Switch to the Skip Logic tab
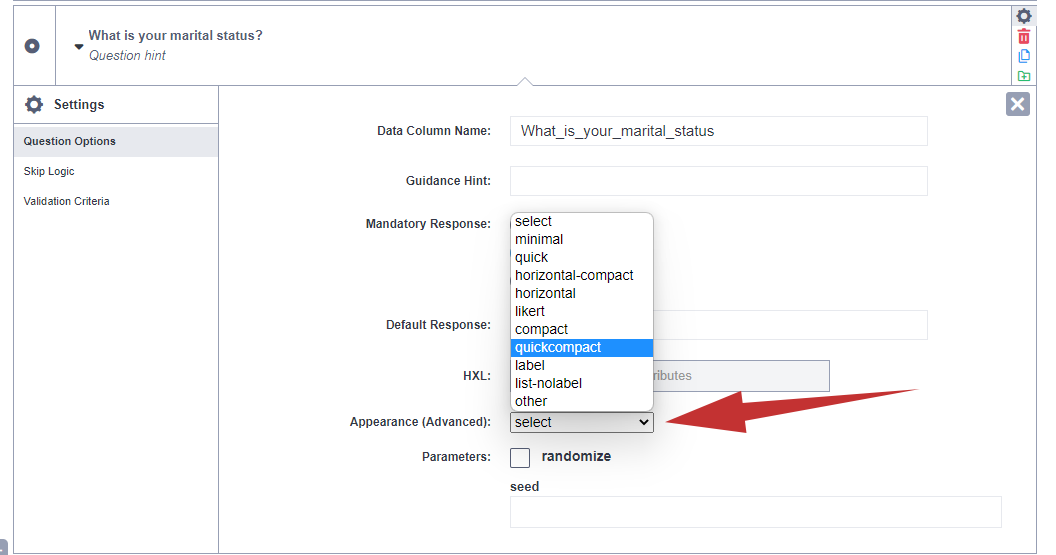Image resolution: width=1056 pixels, height=555 pixels. [49, 171]
